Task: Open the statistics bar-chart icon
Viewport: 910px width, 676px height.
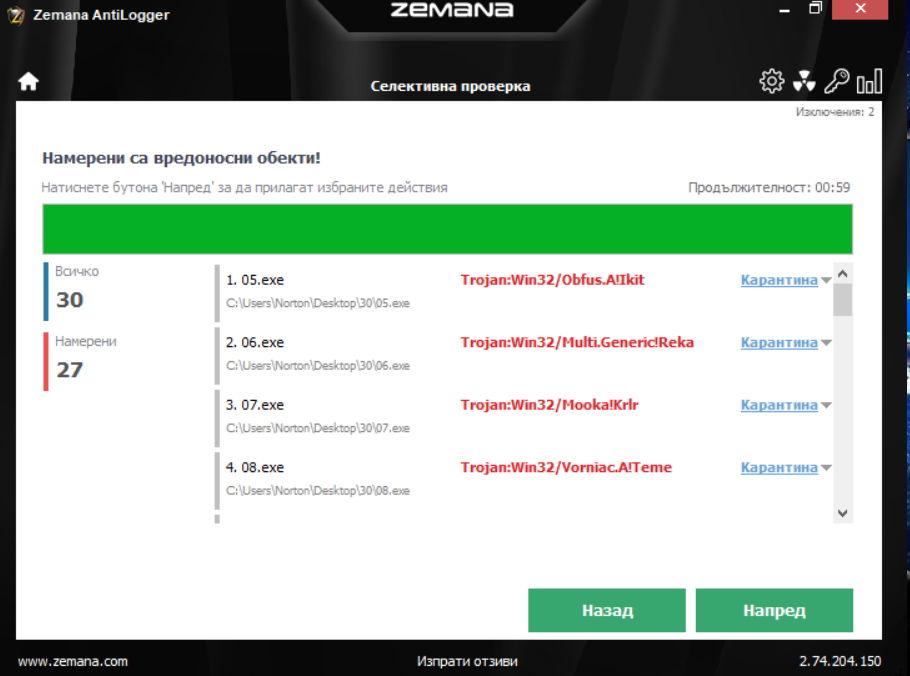Action: (x=869, y=81)
